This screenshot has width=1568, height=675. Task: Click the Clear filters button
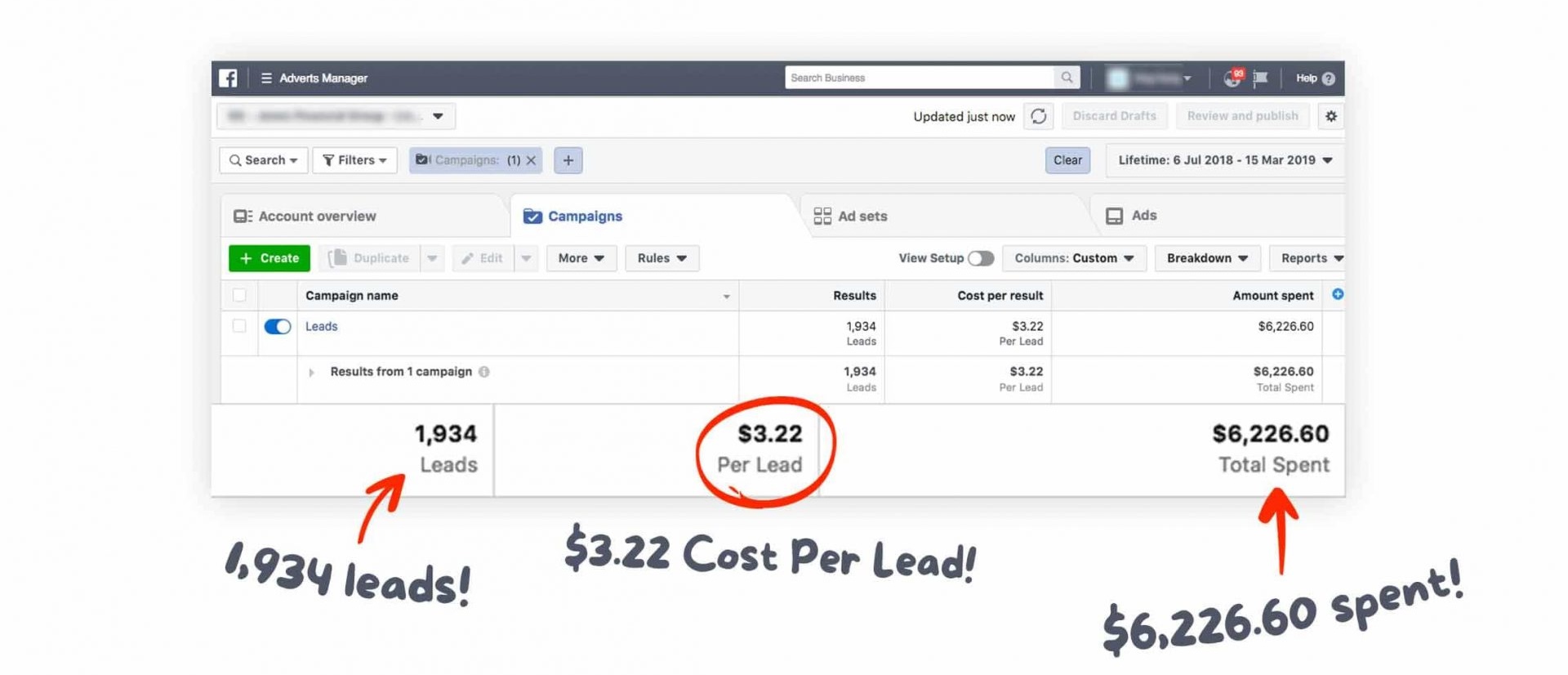click(x=1067, y=160)
